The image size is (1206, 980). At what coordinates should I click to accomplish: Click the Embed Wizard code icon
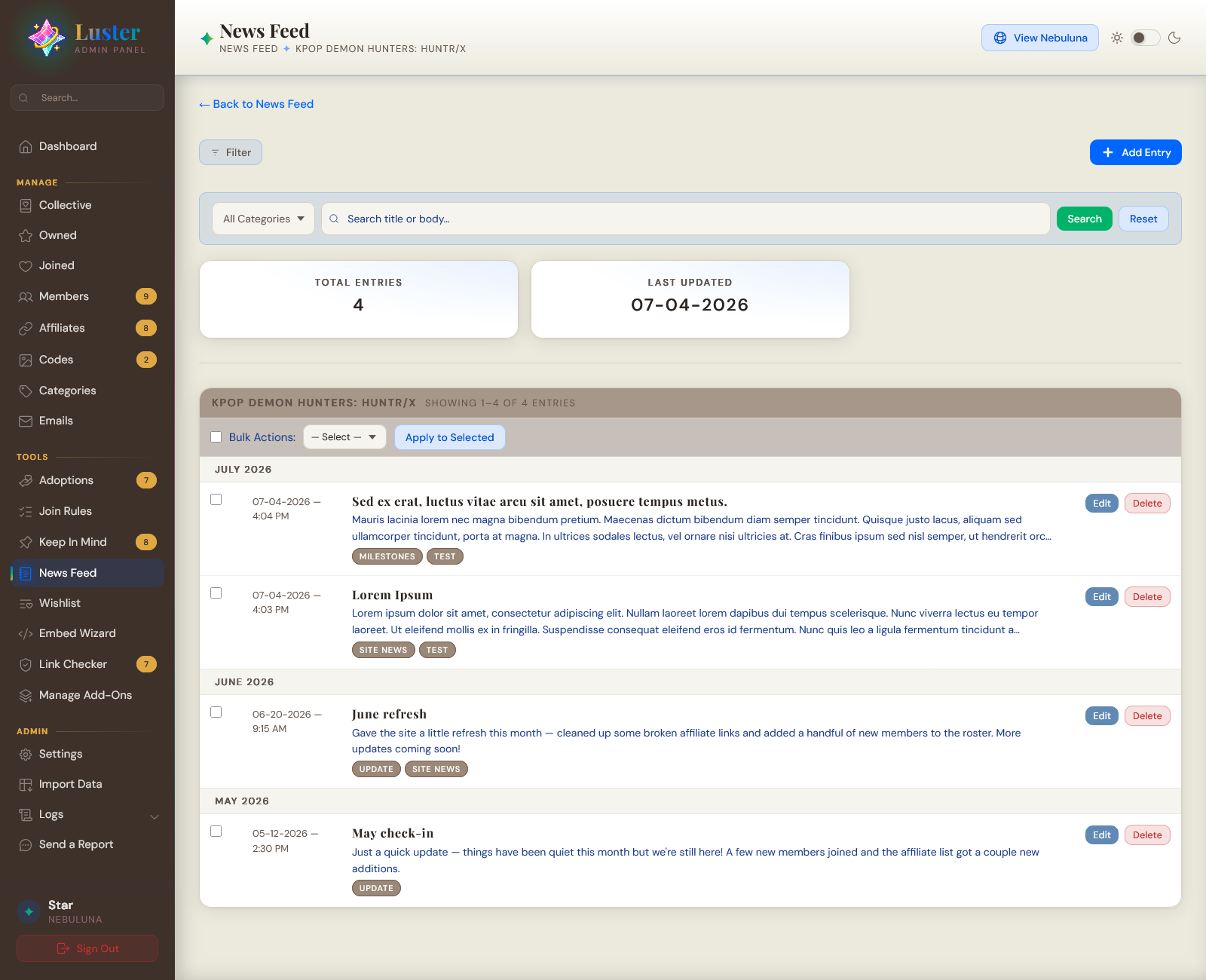pyautogui.click(x=26, y=634)
